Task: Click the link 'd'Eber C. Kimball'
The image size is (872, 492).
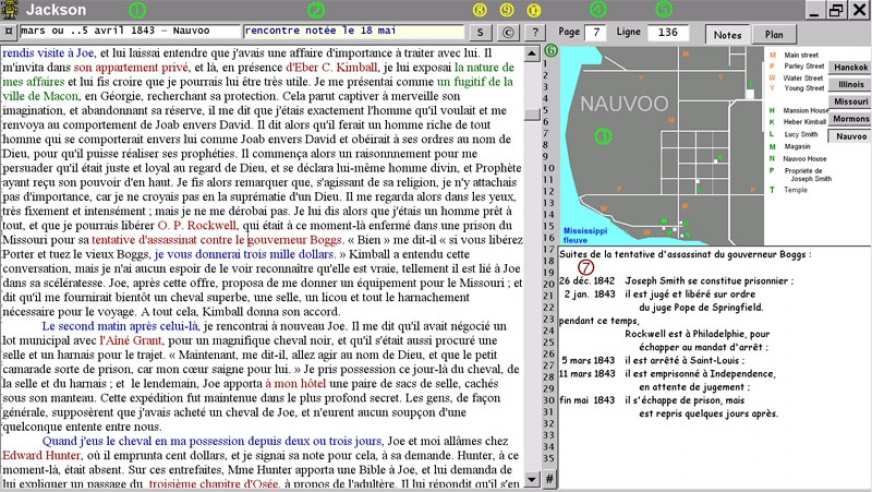Action: coord(331,68)
